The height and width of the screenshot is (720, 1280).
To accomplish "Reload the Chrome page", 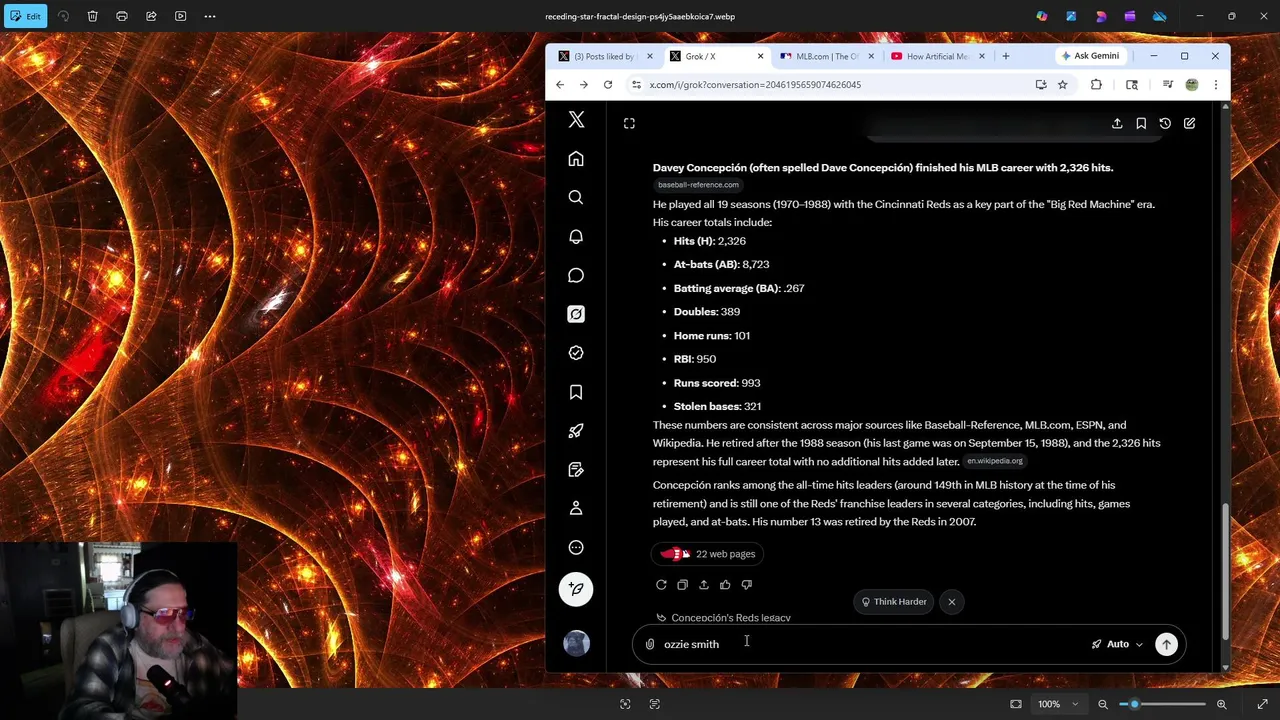I will click(x=608, y=85).
